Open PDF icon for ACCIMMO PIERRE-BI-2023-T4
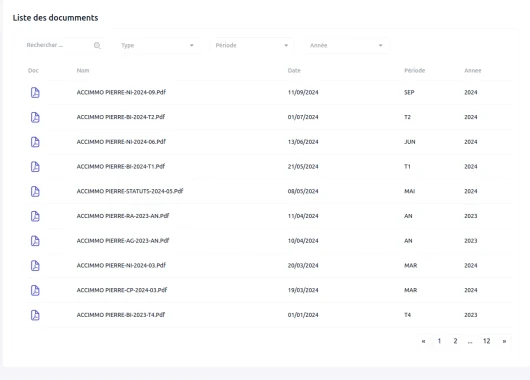This screenshot has width=530, height=380. coord(35,315)
